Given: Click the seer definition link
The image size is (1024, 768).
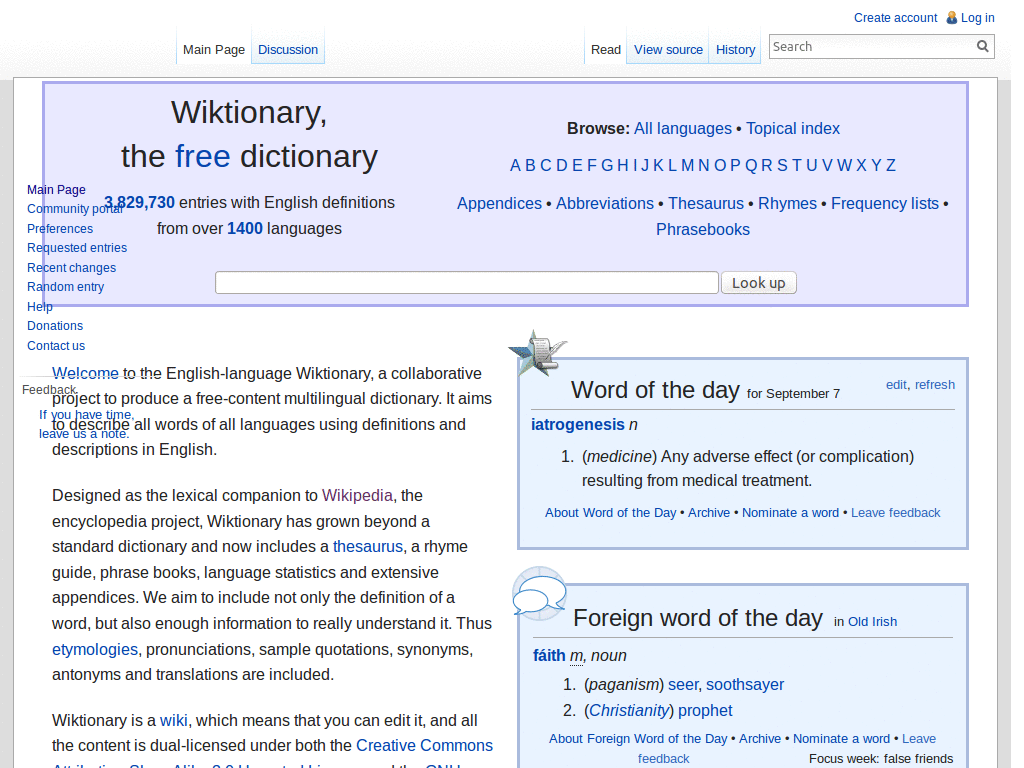Looking at the screenshot, I should pyautogui.click(x=683, y=685).
